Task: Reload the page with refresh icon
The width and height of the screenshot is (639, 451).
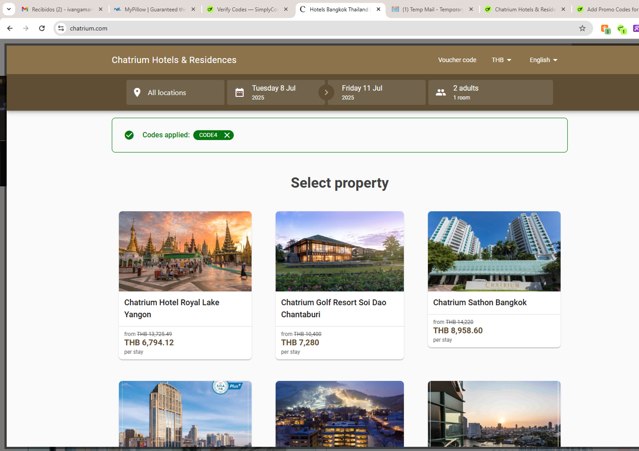Action: [42, 28]
